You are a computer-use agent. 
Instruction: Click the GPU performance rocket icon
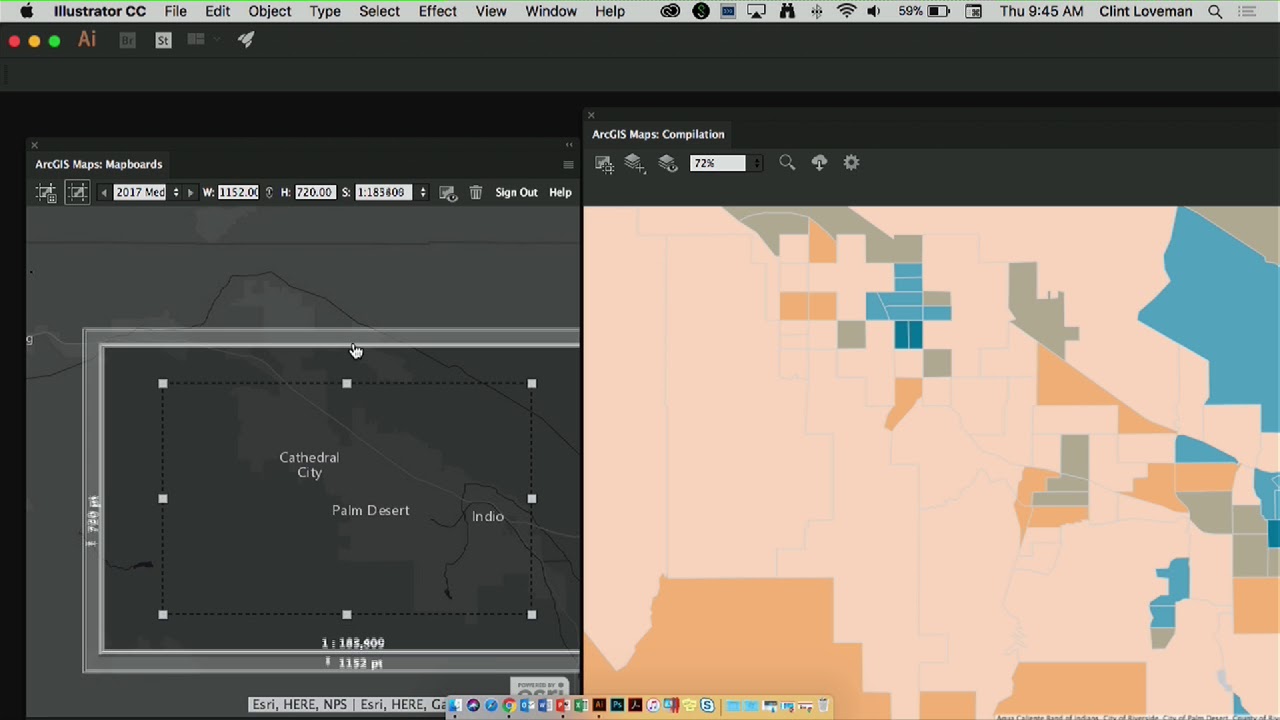246,40
